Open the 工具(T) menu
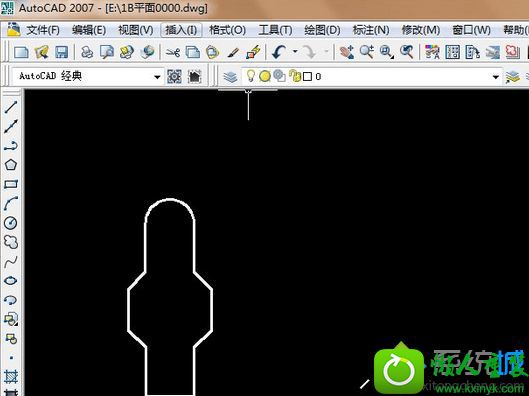 tap(275, 30)
